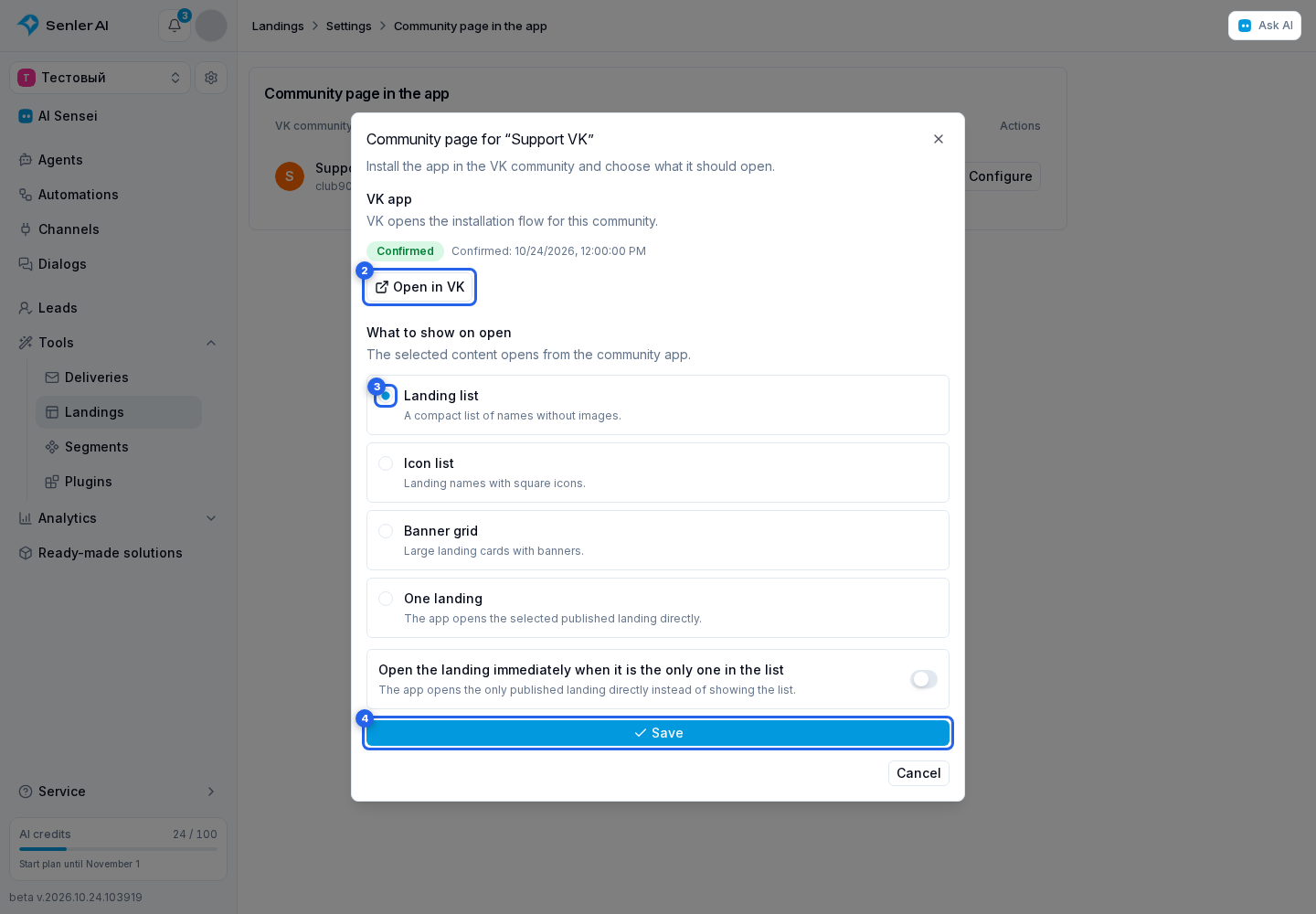
Task: Click the Deliveries envelope icon
Action: [52, 377]
